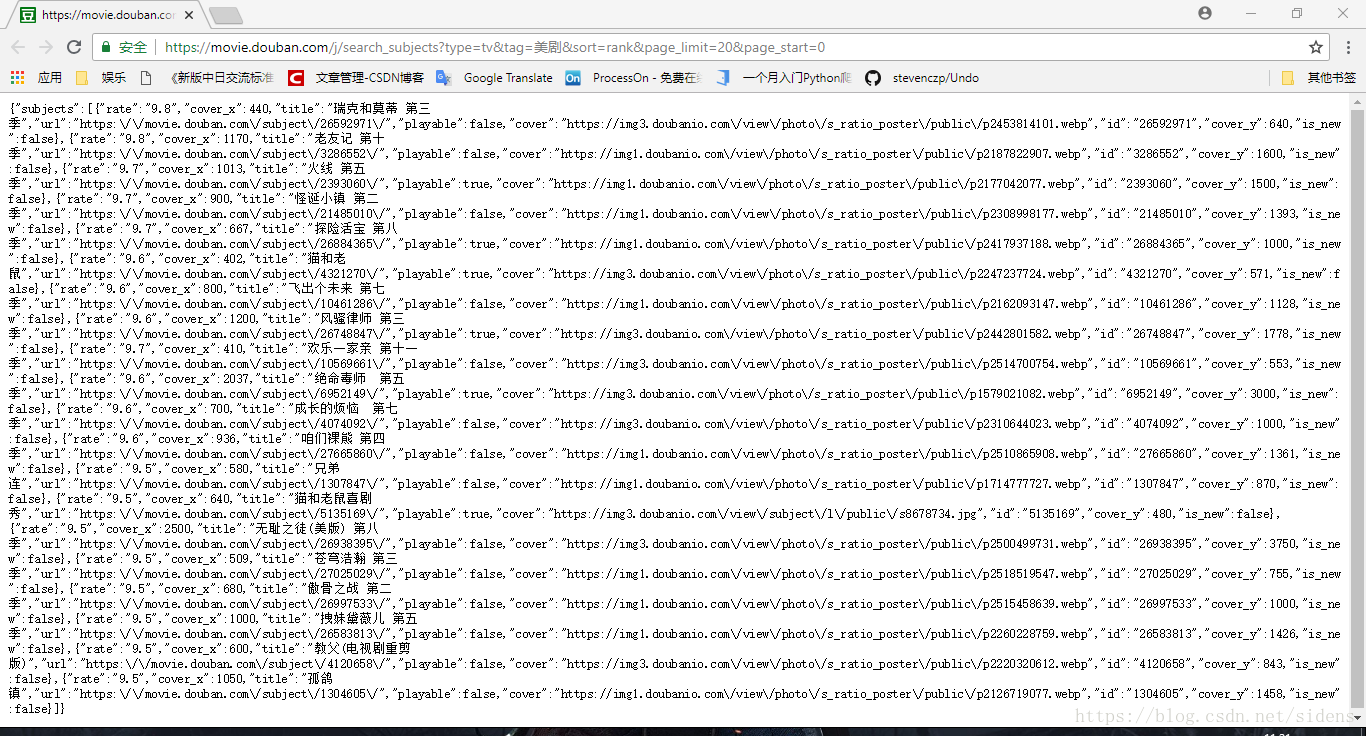Click the scrollbar up arrow
1366x736 pixels.
1357,102
